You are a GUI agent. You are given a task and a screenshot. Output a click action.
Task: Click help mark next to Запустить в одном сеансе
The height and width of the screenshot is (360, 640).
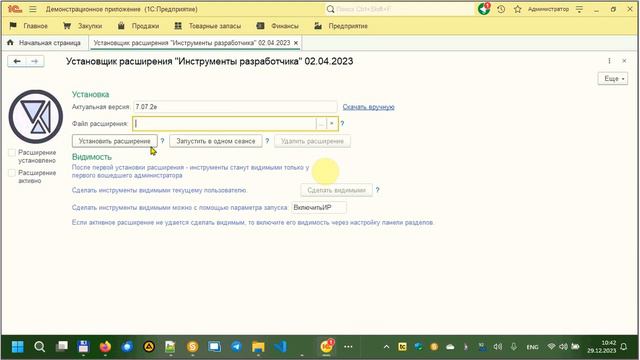[267, 141]
